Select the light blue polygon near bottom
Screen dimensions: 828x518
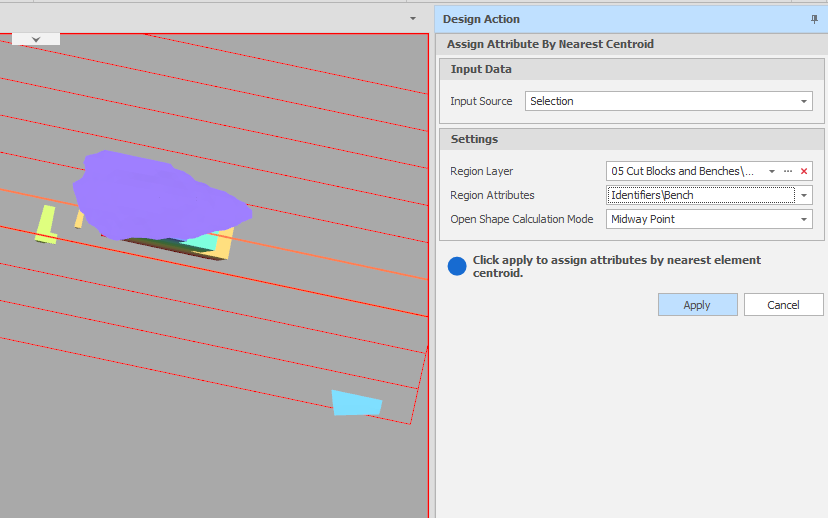point(356,403)
